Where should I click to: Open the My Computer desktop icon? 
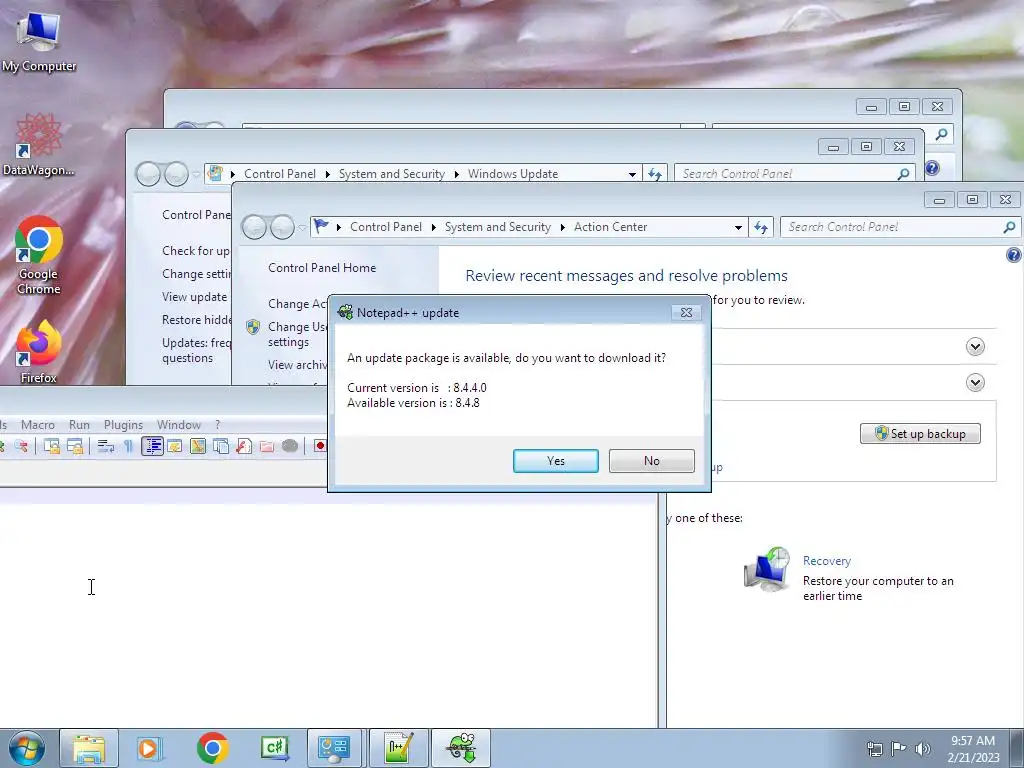(x=39, y=42)
